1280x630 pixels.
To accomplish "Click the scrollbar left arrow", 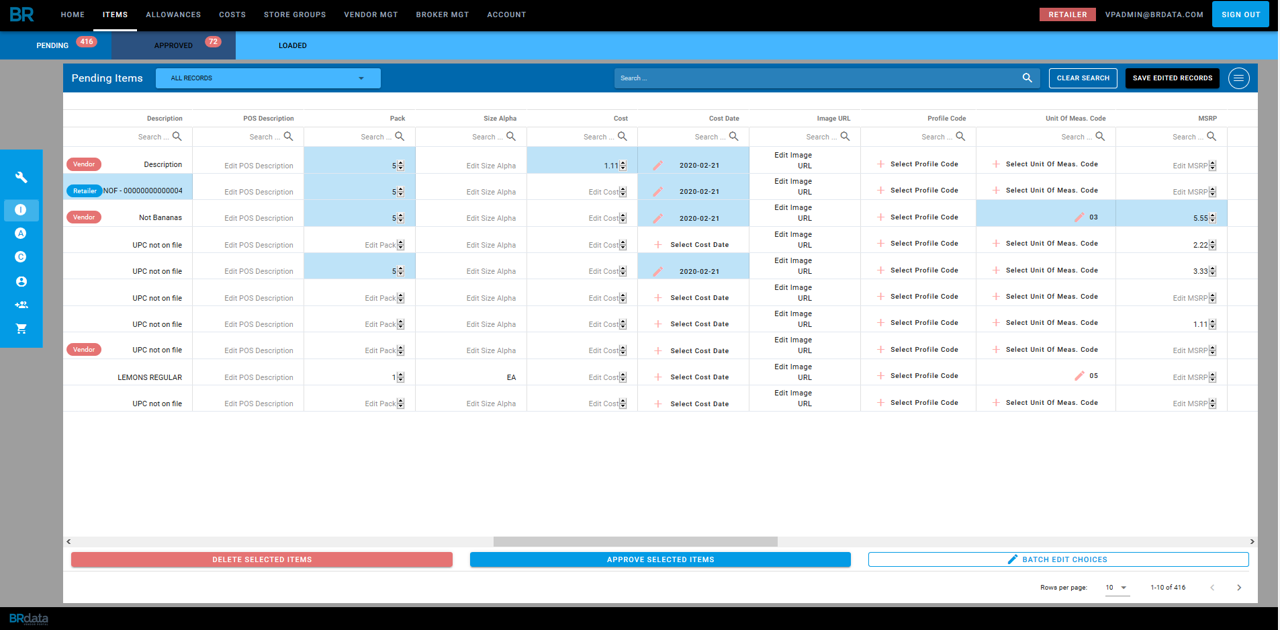I will [69, 542].
